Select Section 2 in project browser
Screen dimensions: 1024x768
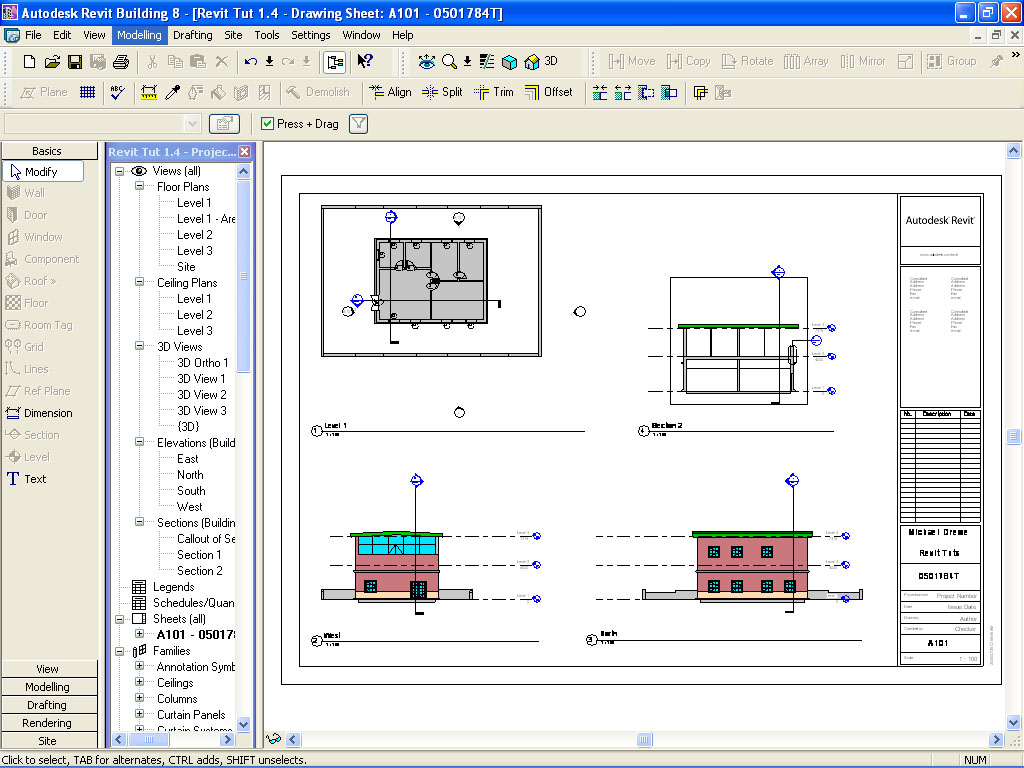pyautogui.click(x=199, y=571)
